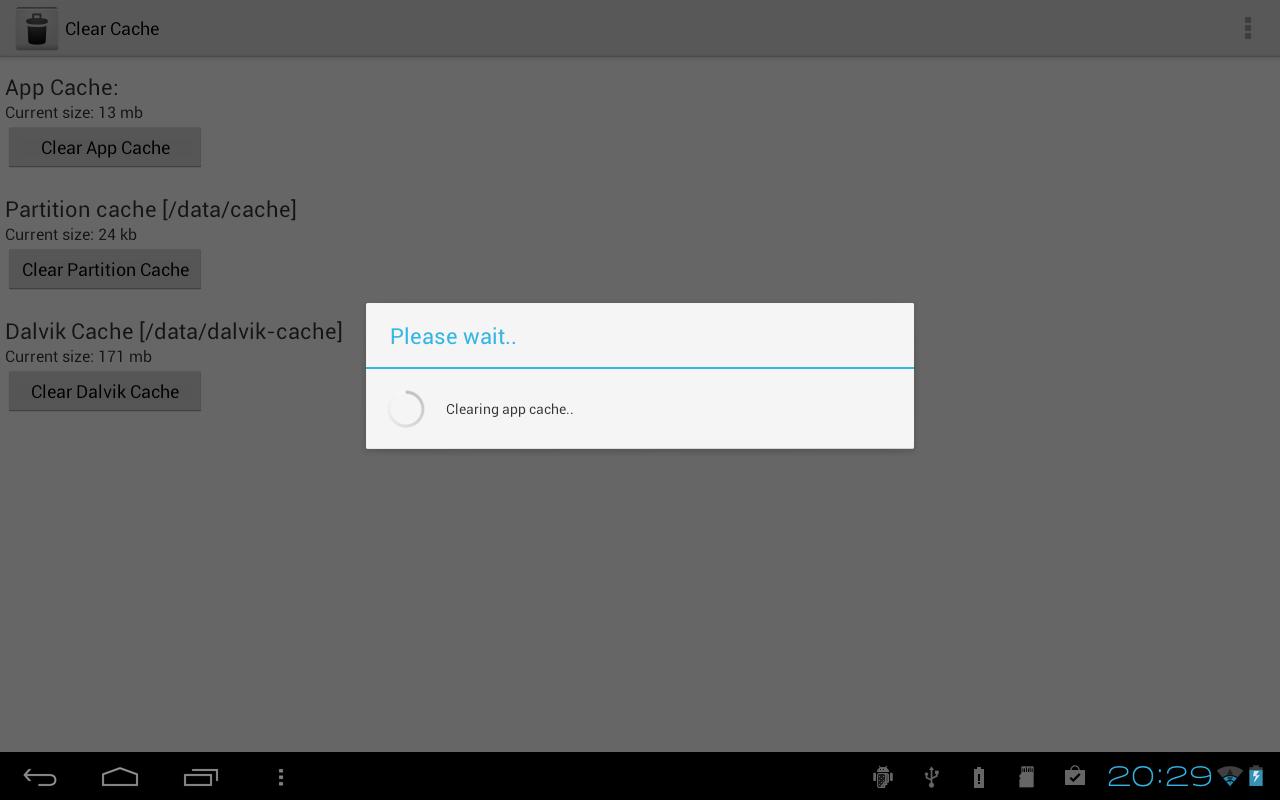Tap the shopping bag checkmark notification icon
The image size is (1280, 800).
pyautogui.click(x=1075, y=776)
